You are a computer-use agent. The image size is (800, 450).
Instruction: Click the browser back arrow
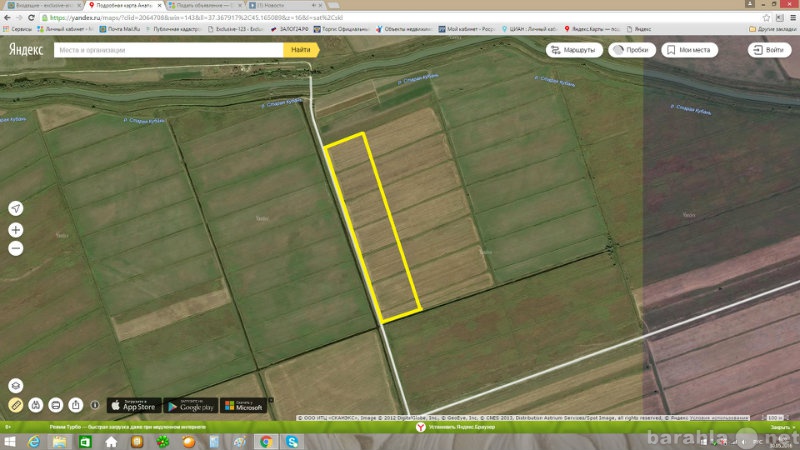7,17
